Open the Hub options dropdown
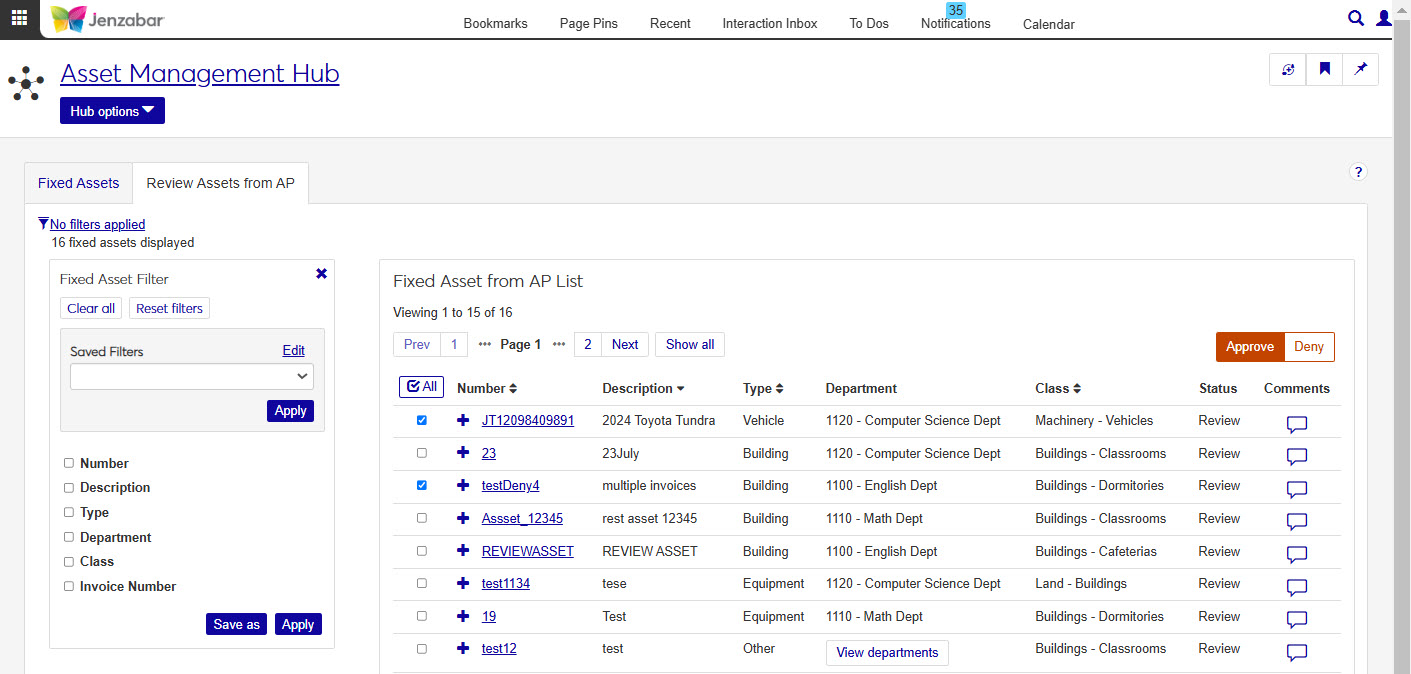The image size is (1411, 674). [112, 111]
